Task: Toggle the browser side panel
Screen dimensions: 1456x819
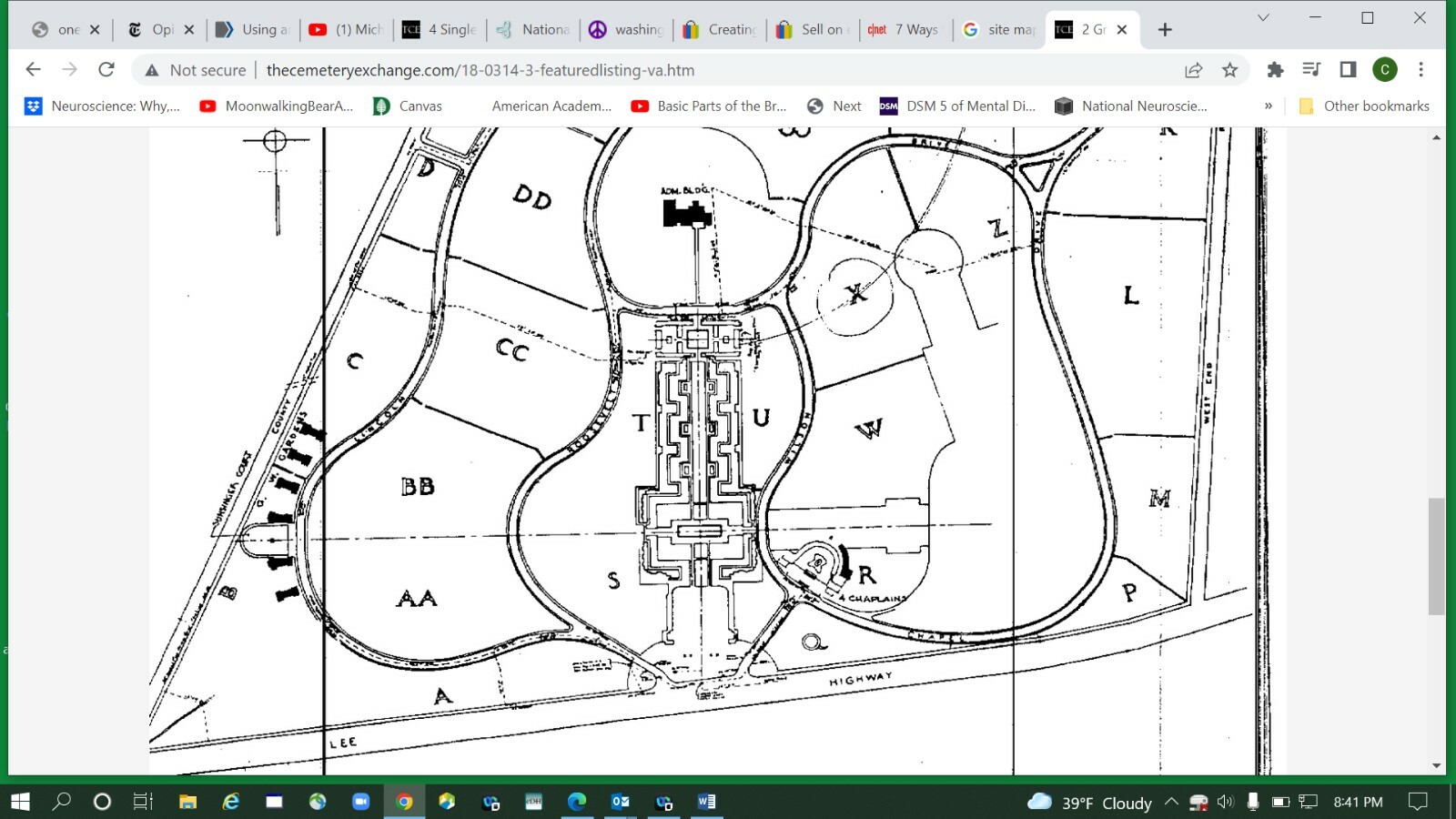Action: pyautogui.click(x=1348, y=70)
